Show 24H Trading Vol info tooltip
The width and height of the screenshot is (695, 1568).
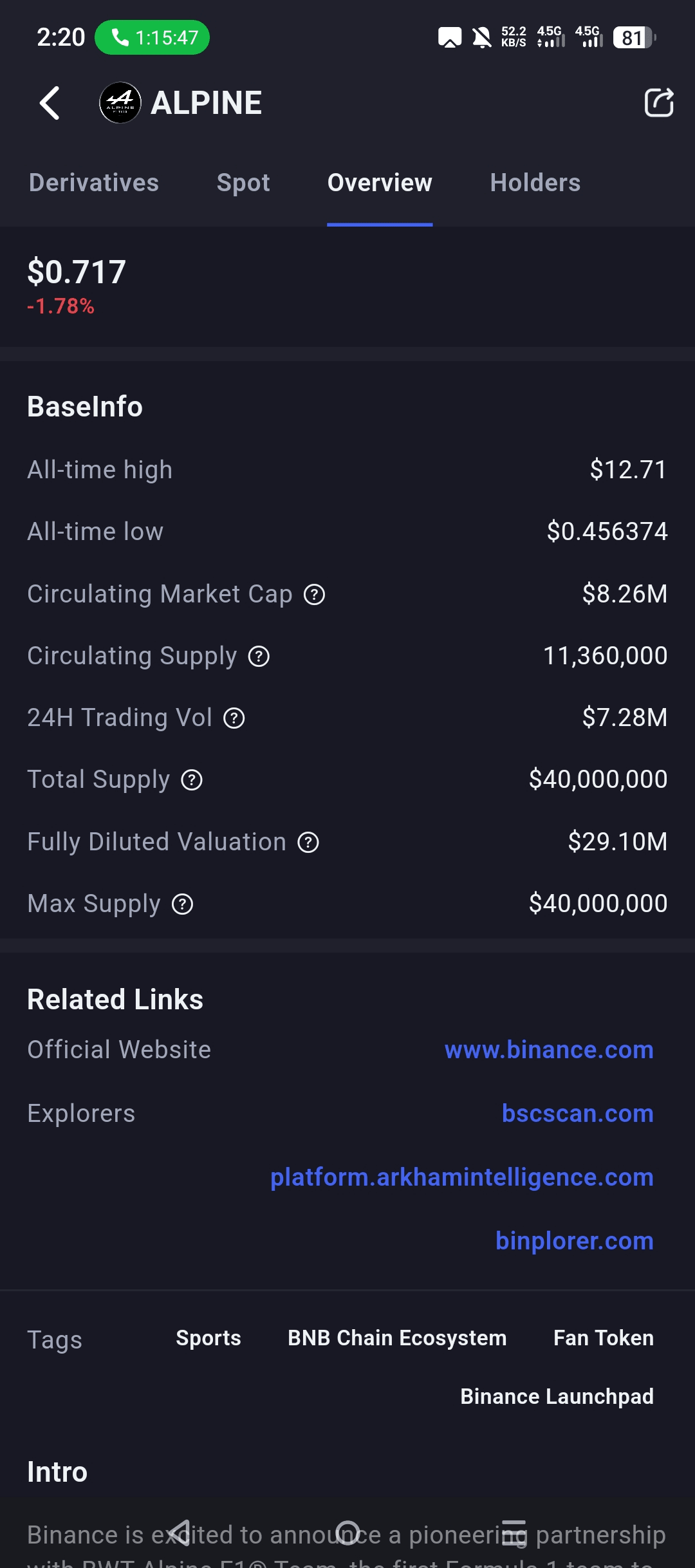pyautogui.click(x=234, y=718)
